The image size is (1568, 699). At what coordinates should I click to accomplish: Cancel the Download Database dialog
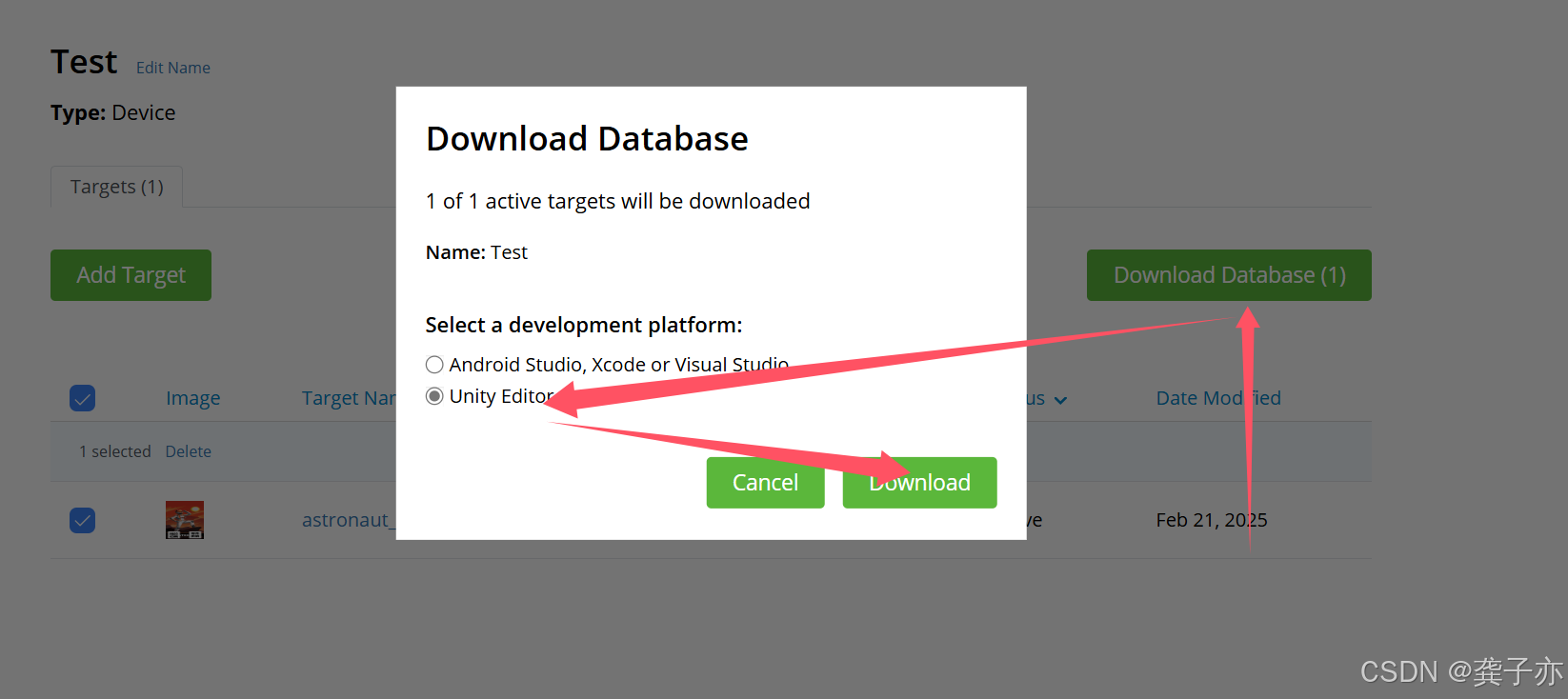tap(765, 483)
